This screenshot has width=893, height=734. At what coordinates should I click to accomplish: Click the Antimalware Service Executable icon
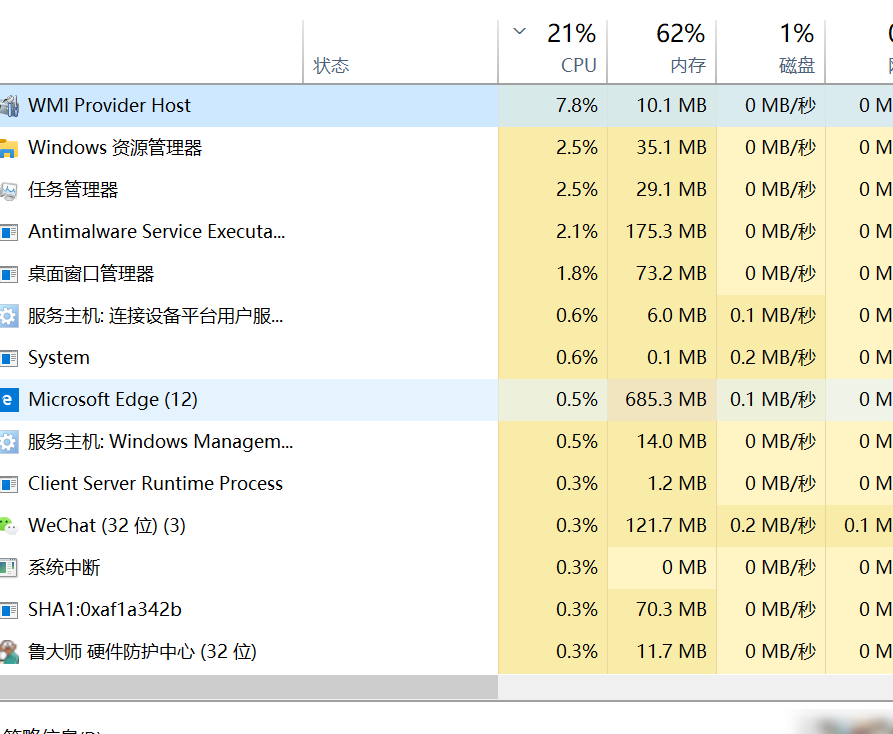[9, 232]
